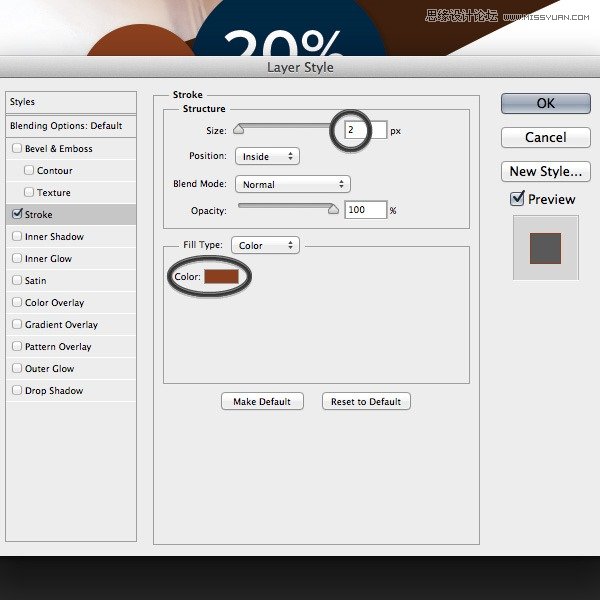Confirm with the OK button
The width and height of the screenshot is (600, 600).
pyautogui.click(x=546, y=103)
